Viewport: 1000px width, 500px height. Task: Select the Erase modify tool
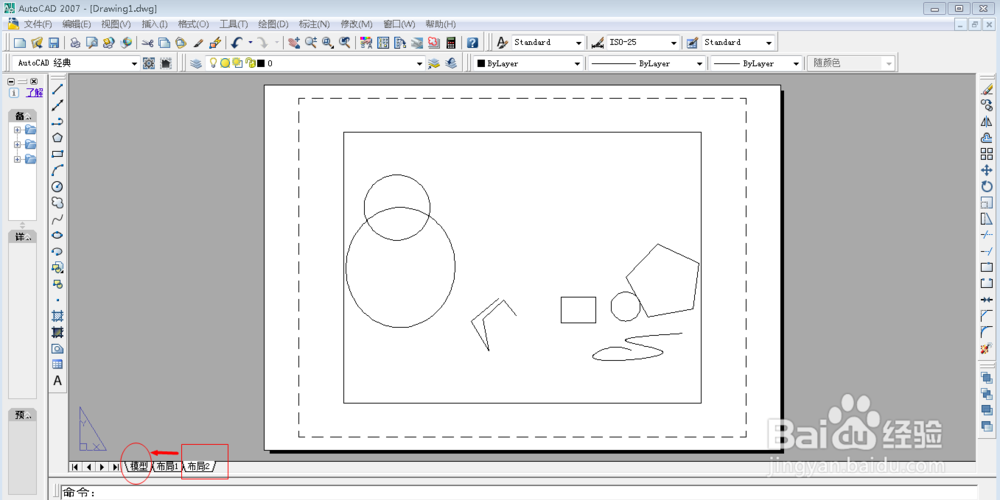pos(987,89)
